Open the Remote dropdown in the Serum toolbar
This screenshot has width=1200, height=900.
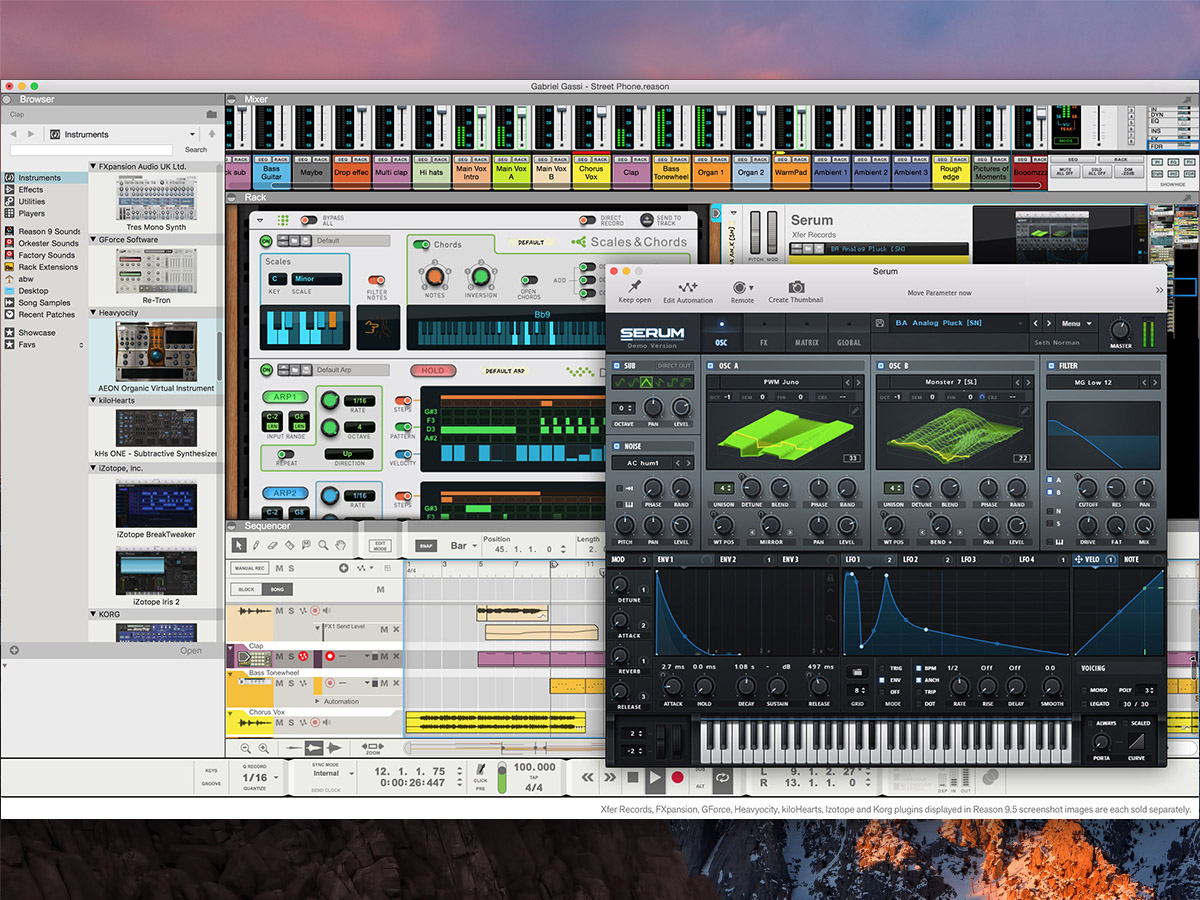[x=742, y=290]
